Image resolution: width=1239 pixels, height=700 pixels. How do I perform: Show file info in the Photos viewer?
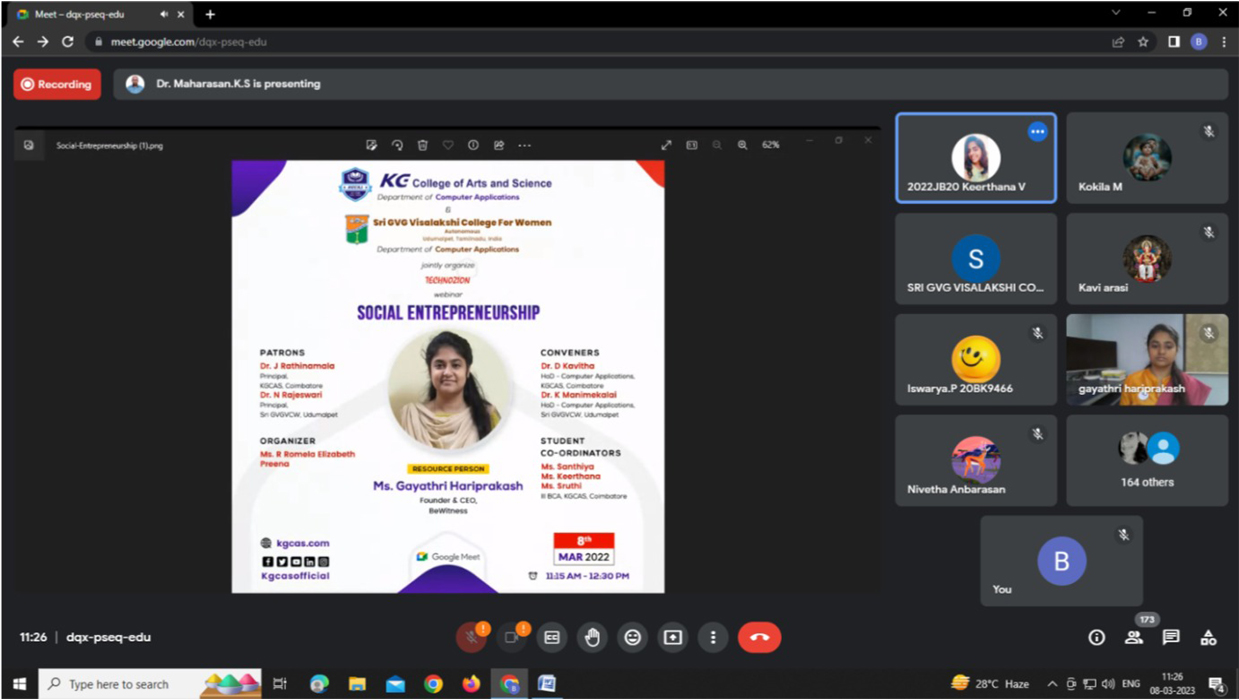click(x=473, y=145)
